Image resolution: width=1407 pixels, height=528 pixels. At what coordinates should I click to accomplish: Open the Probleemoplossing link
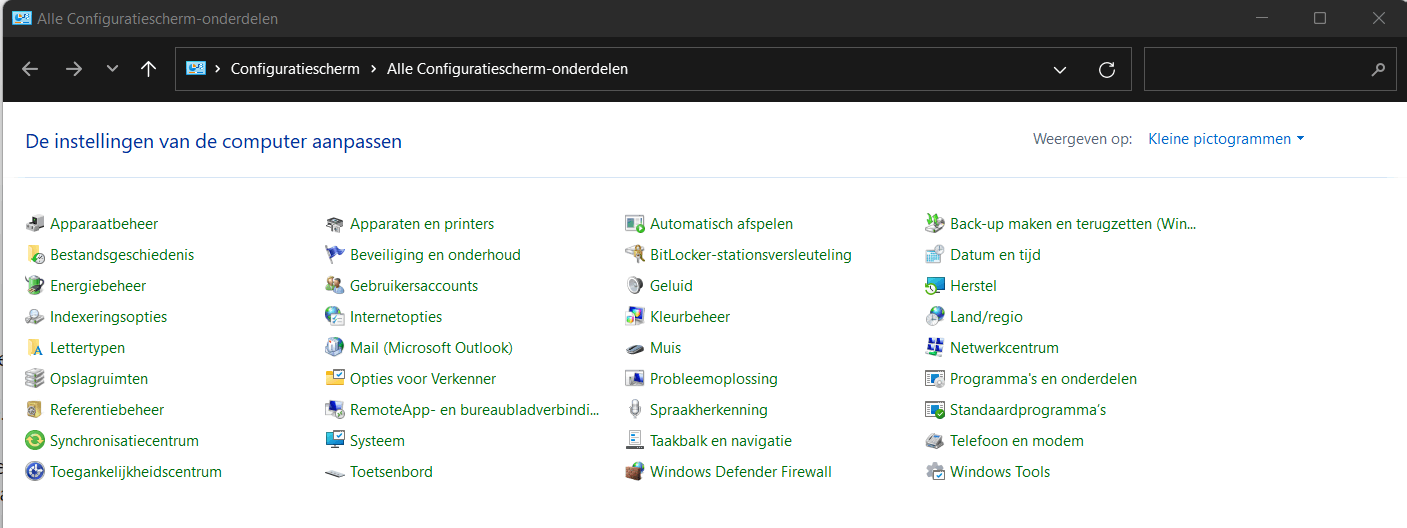click(x=714, y=379)
